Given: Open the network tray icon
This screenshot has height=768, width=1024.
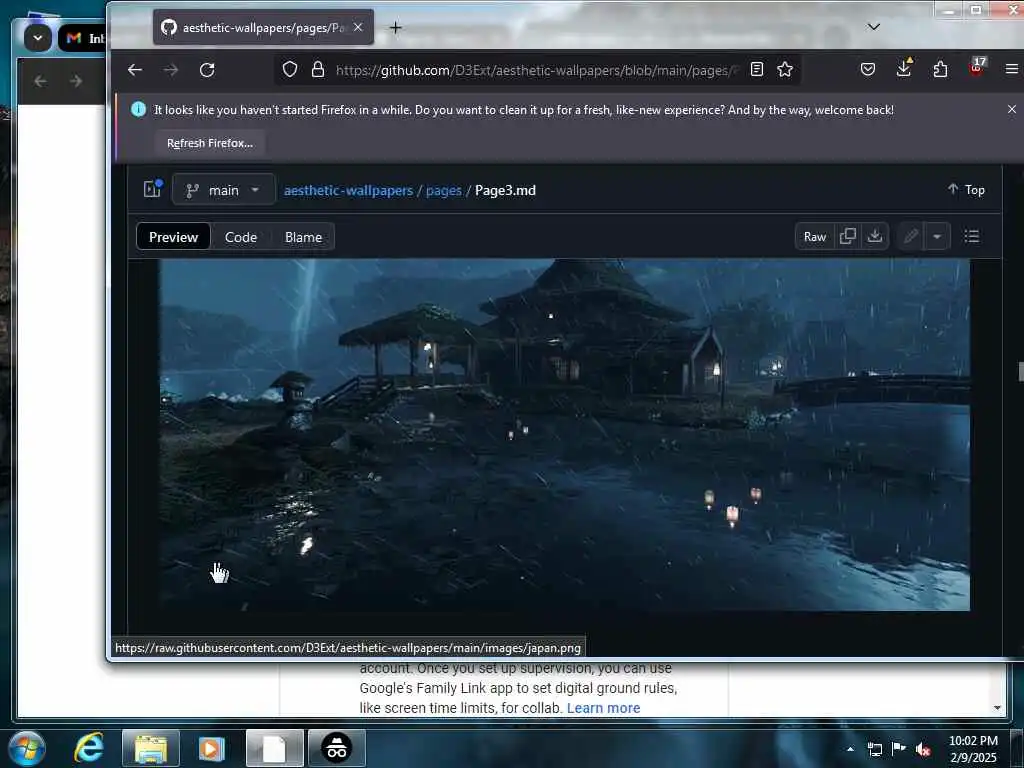Looking at the screenshot, I should [874, 749].
